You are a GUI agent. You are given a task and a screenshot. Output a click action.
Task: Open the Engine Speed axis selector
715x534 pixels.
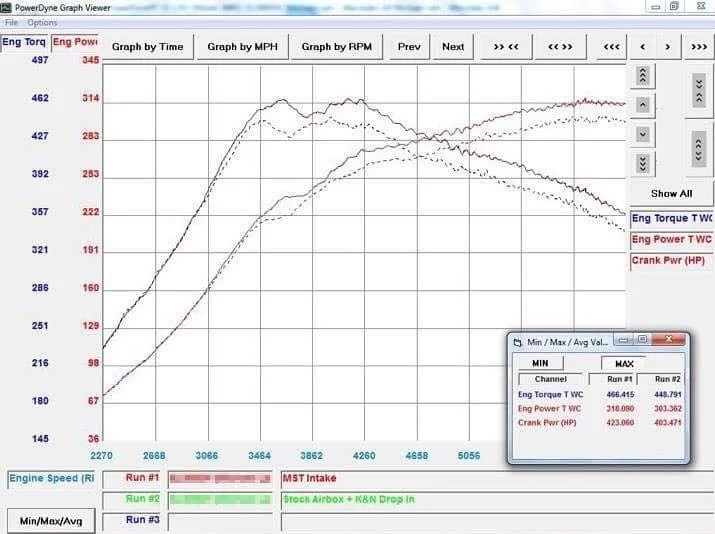(52, 479)
